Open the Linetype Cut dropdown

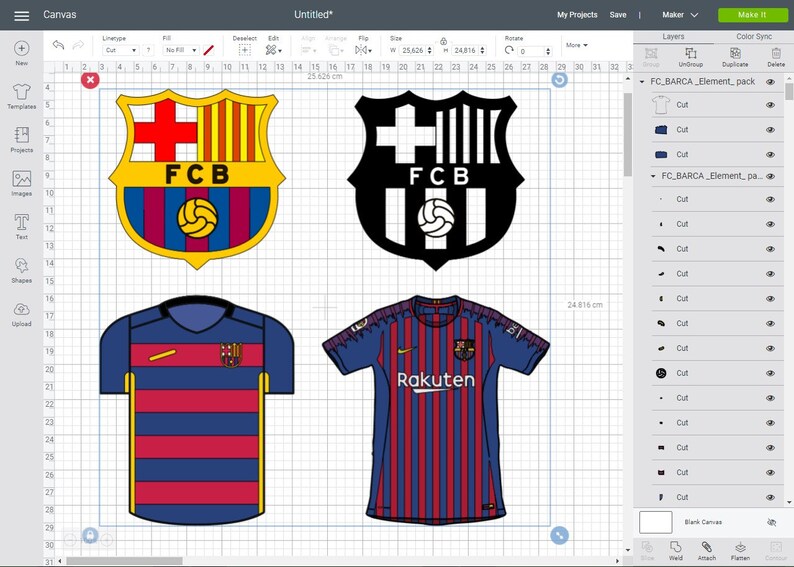[x=121, y=50]
